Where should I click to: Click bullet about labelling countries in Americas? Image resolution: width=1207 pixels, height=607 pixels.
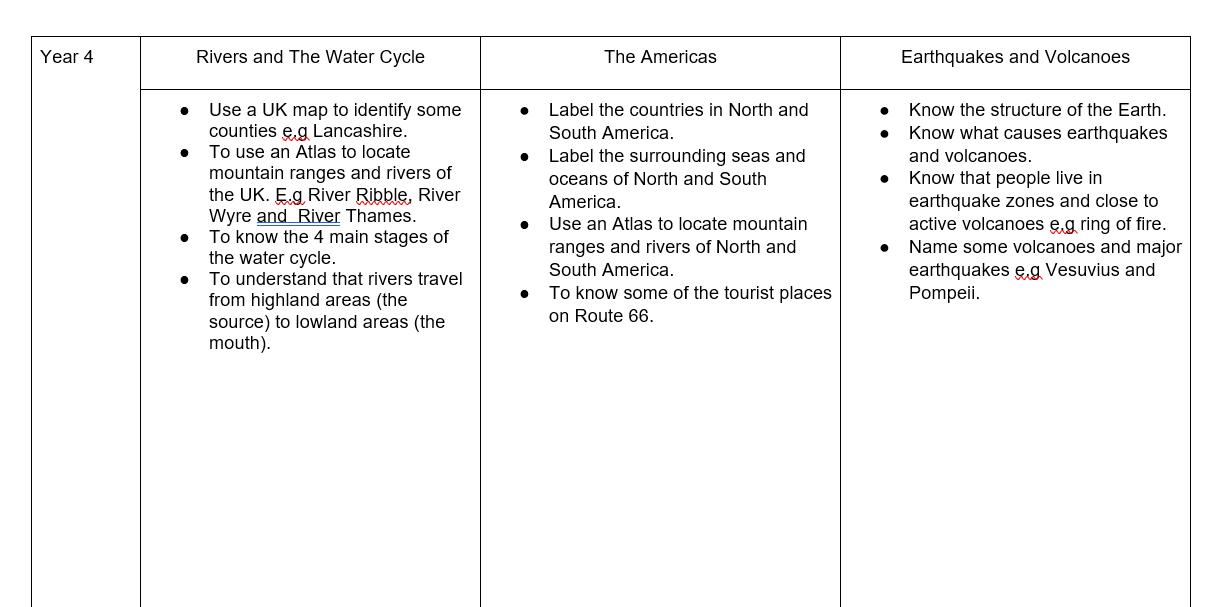pos(678,110)
